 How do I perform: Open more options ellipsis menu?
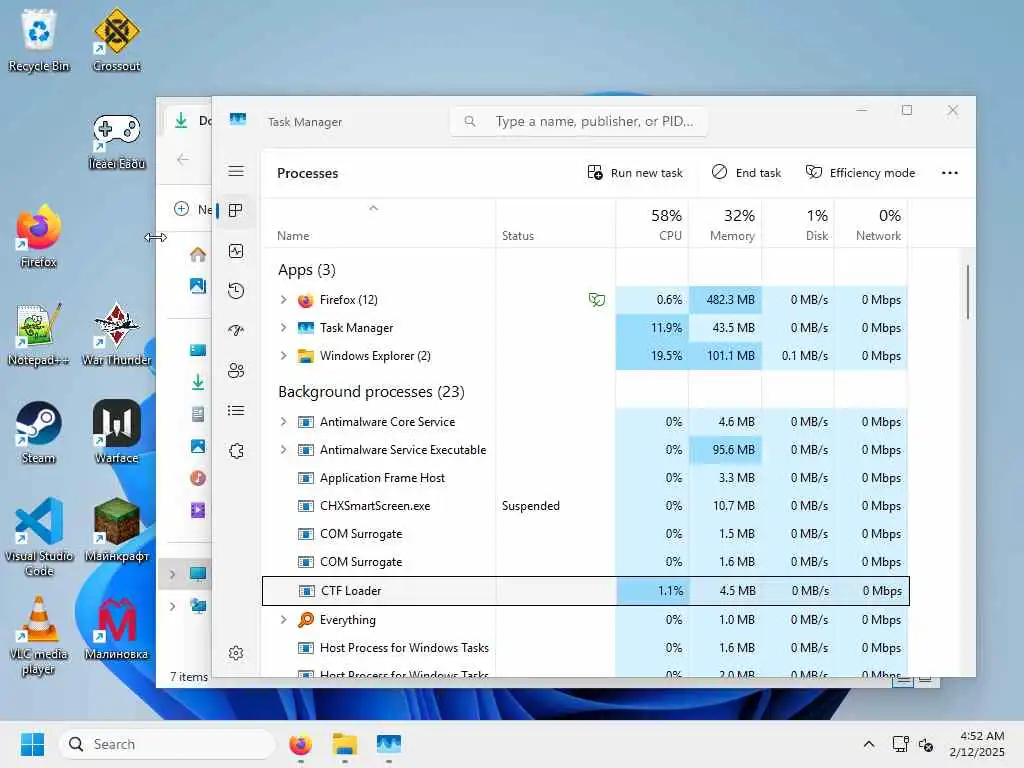point(950,172)
